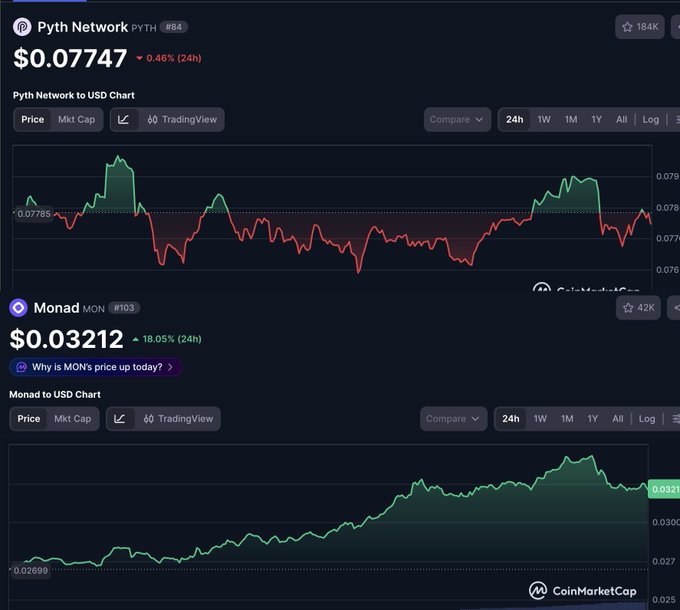Screen dimensions: 680x610
Task: Open Compare dropdown on Pyth chart
Action: click(457, 120)
